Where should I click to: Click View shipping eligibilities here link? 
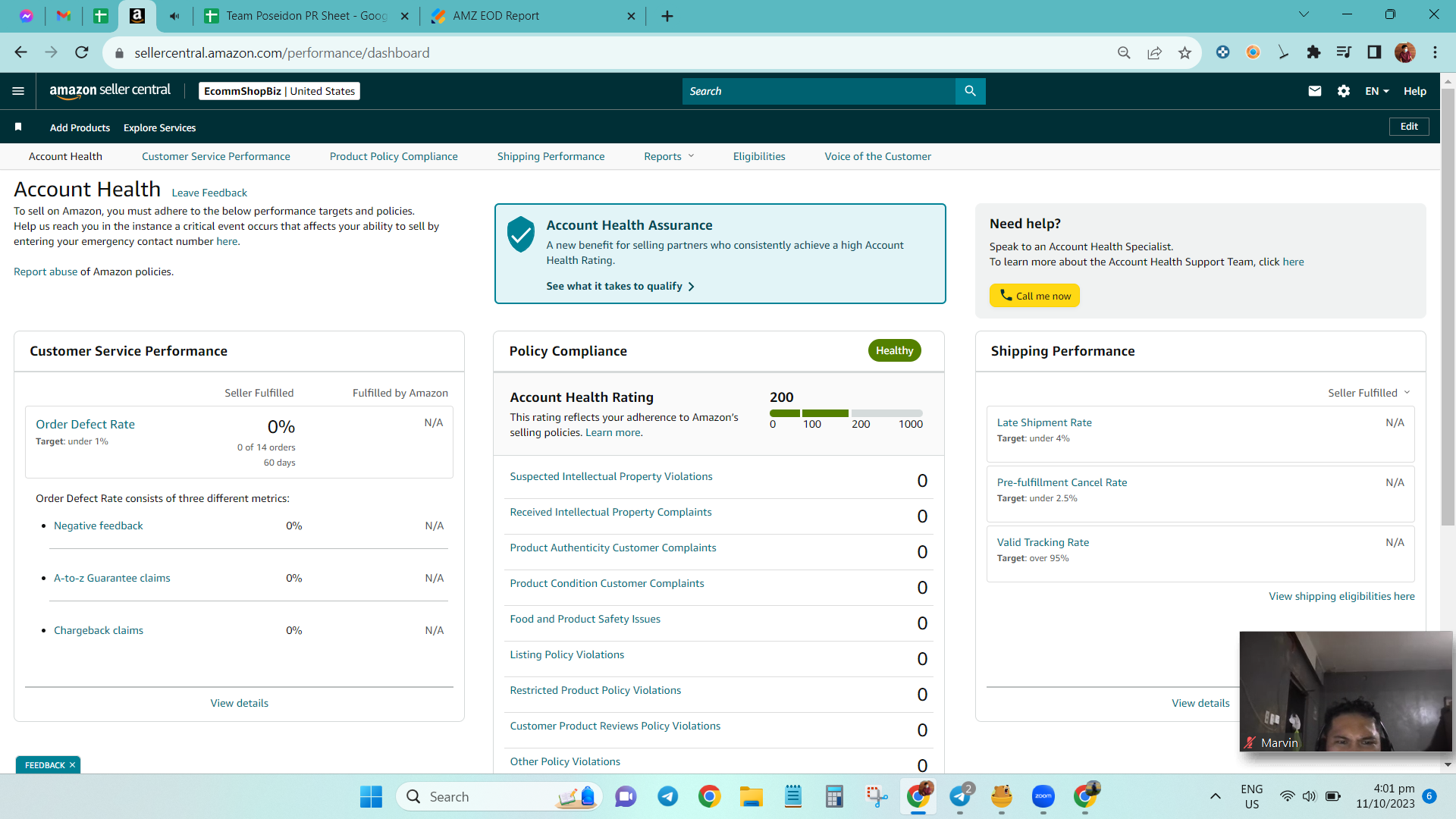1341,596
